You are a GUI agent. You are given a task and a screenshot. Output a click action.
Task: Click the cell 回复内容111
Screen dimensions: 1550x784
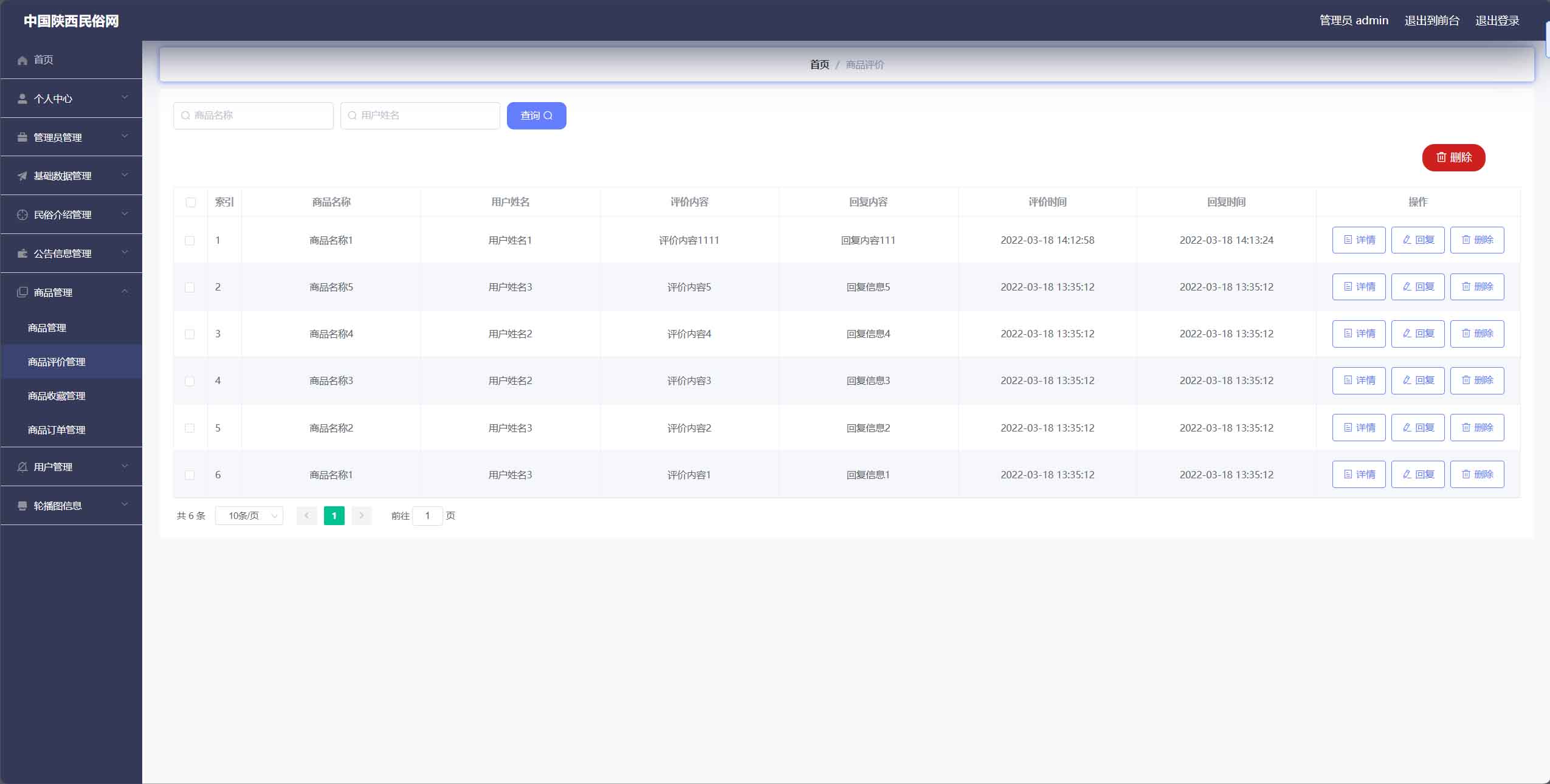868,240
